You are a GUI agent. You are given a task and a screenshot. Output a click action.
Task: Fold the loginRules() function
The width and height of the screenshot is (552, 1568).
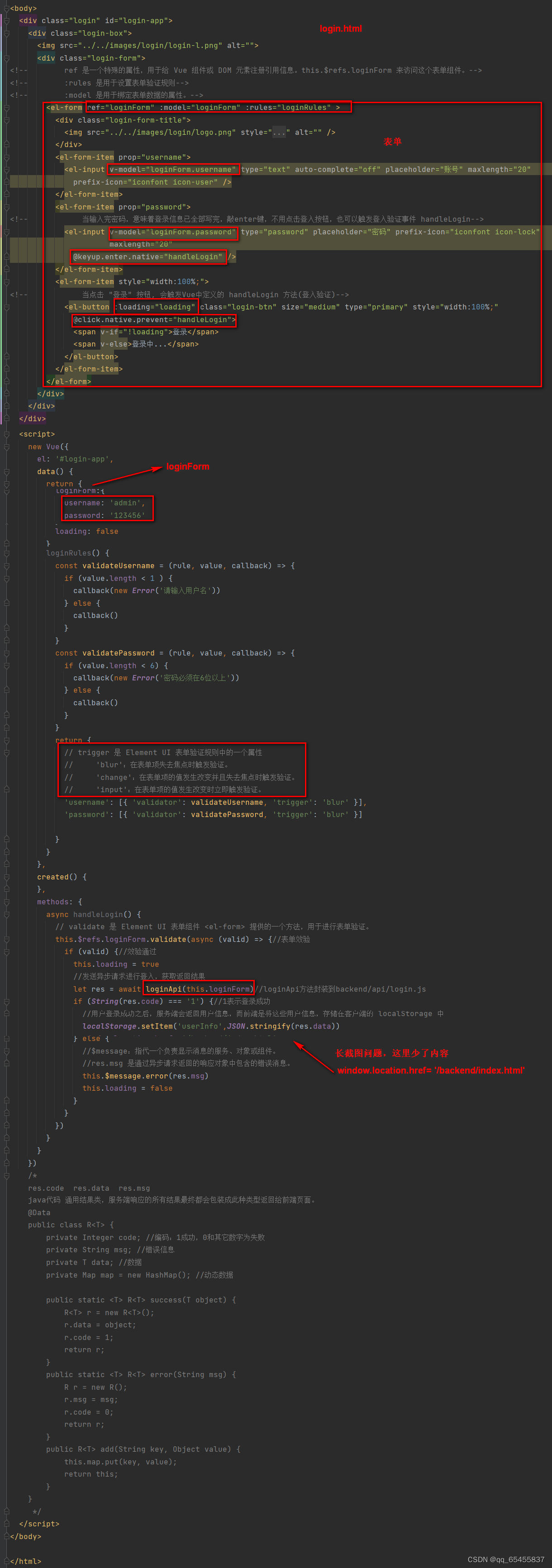click(6, 553)
